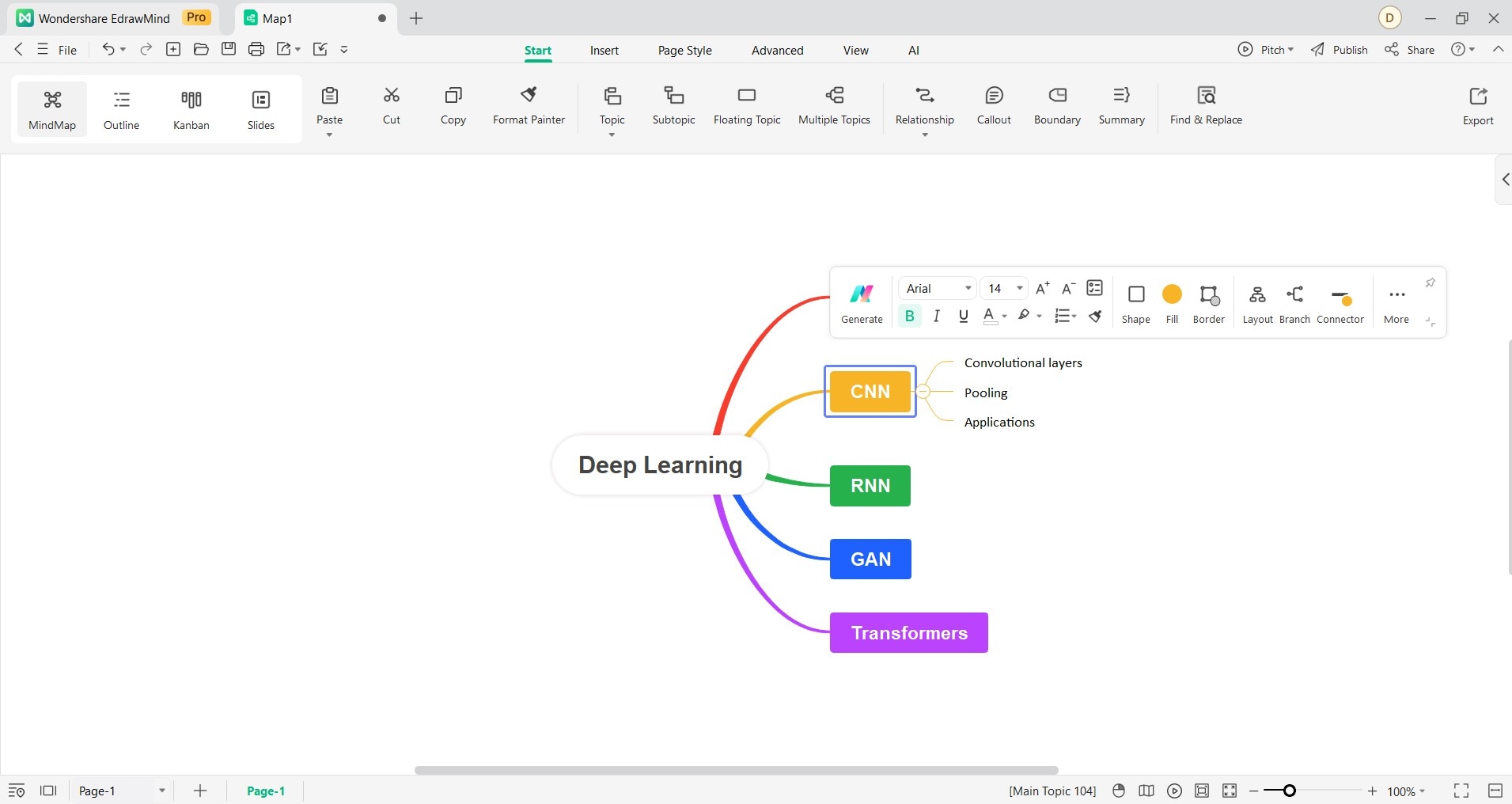Open Find & Replace
Screen dimensions: 1512x804
click(1206, 106)
